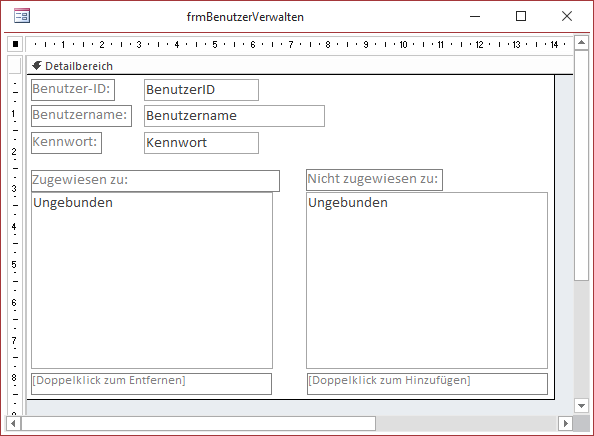Select the Ungebunden list box under 'Nicht zugewiesen zu:'

click(x=427, y=280)
